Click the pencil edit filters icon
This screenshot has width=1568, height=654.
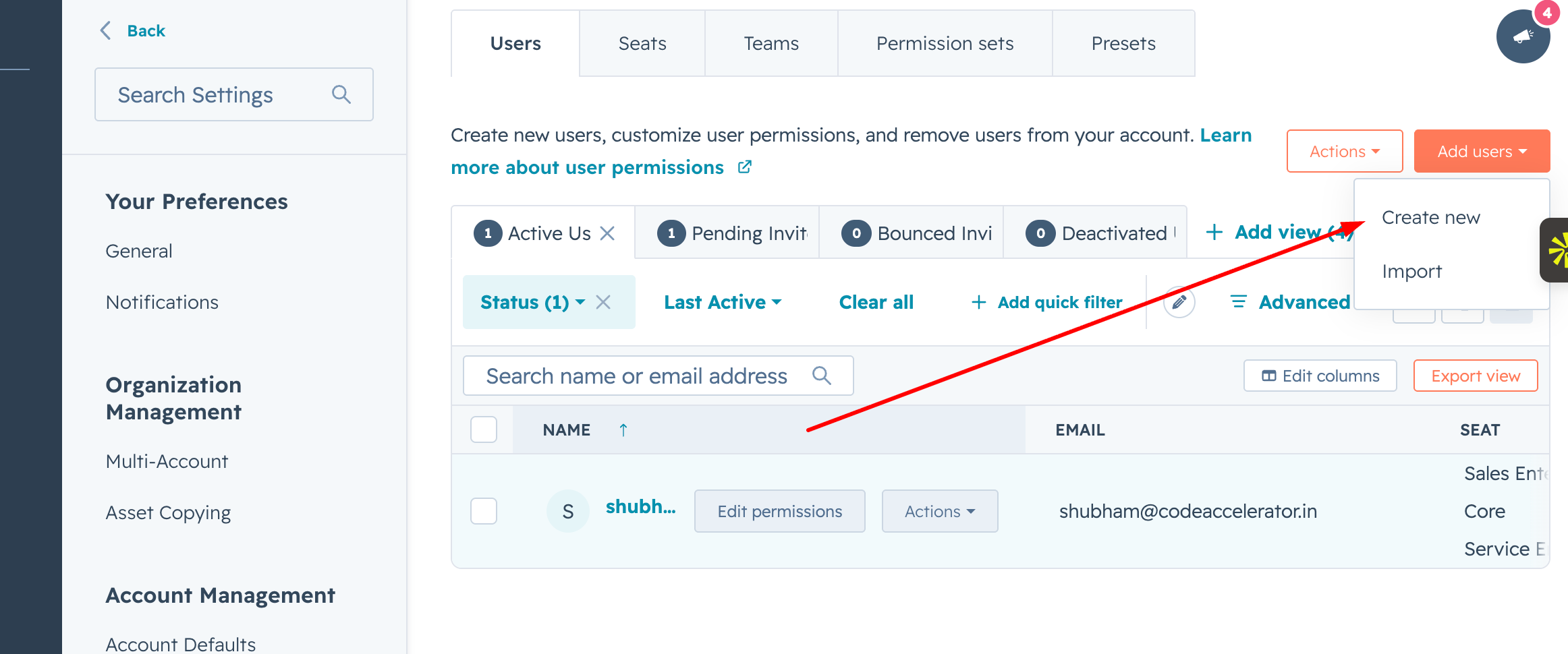click(x=1179, y=302)
